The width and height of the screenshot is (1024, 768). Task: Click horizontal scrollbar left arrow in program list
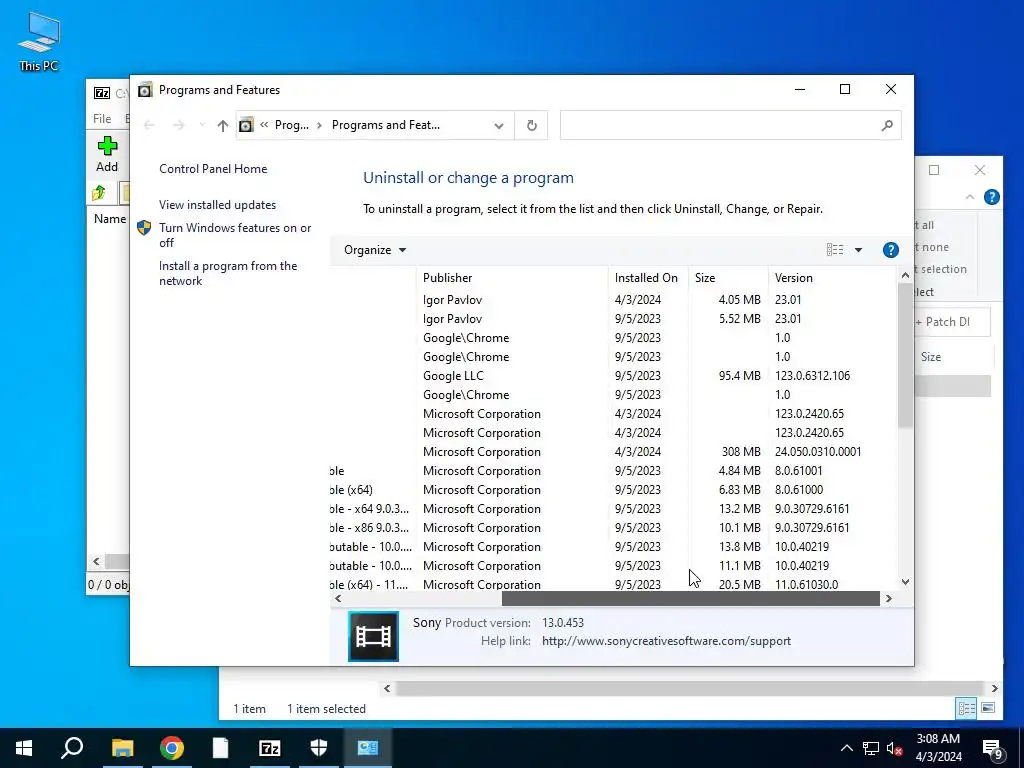coord(338,598)
